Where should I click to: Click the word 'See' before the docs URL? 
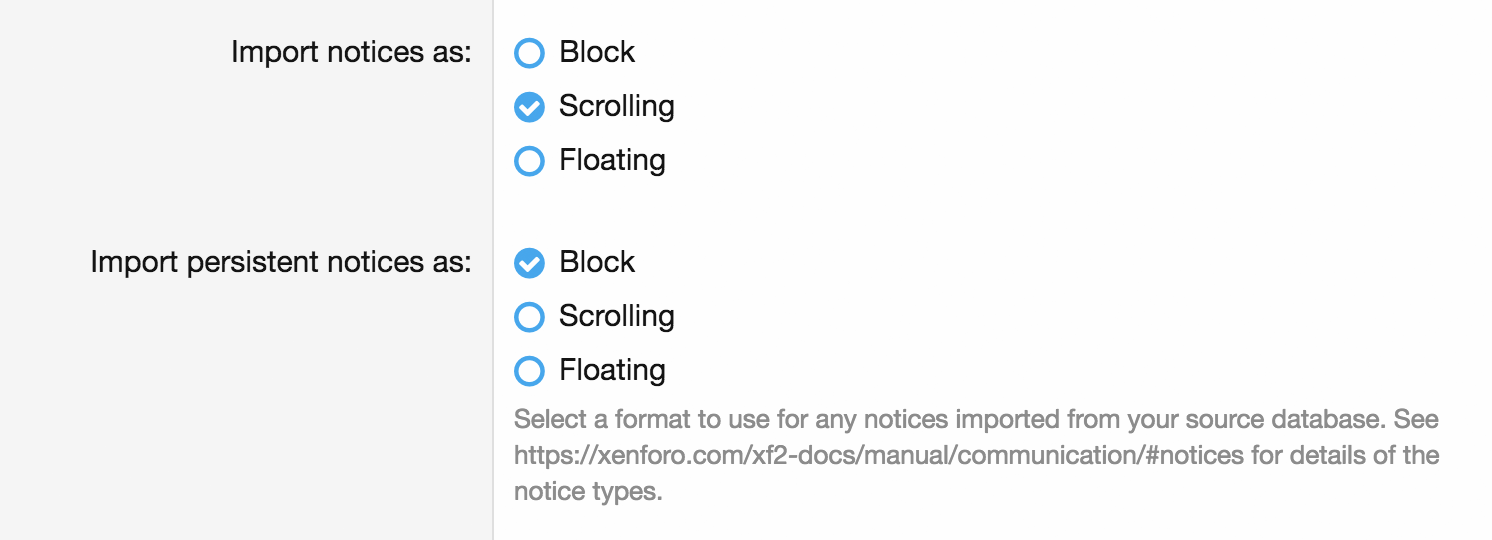[x=1416, y=418]
